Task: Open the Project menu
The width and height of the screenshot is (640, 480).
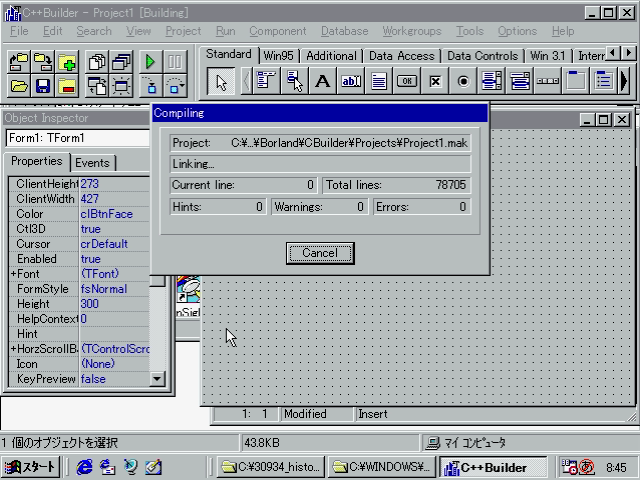Action: pos(183,31)
